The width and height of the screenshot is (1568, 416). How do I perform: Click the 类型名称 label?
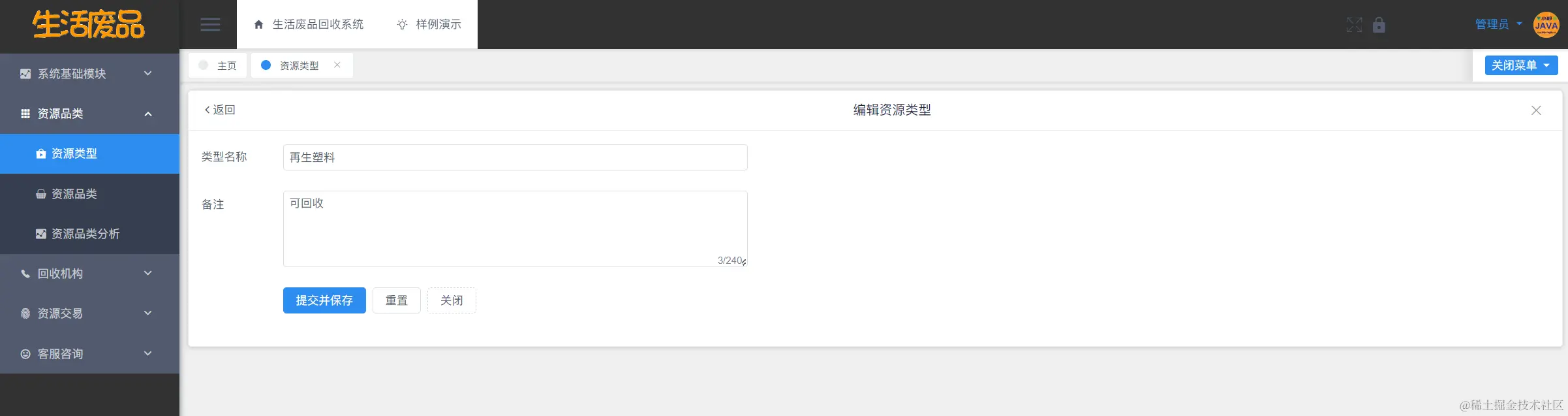(x=224, y=157)
